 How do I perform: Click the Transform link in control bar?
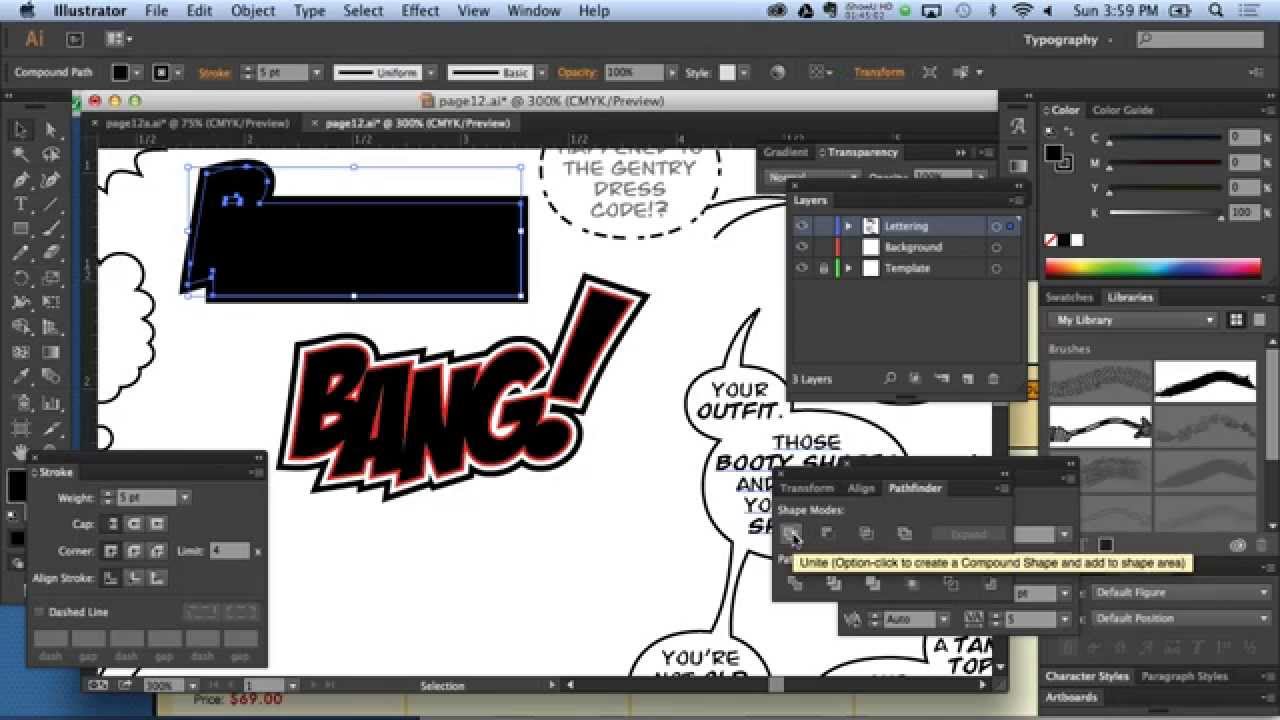(x=878, y=73)
